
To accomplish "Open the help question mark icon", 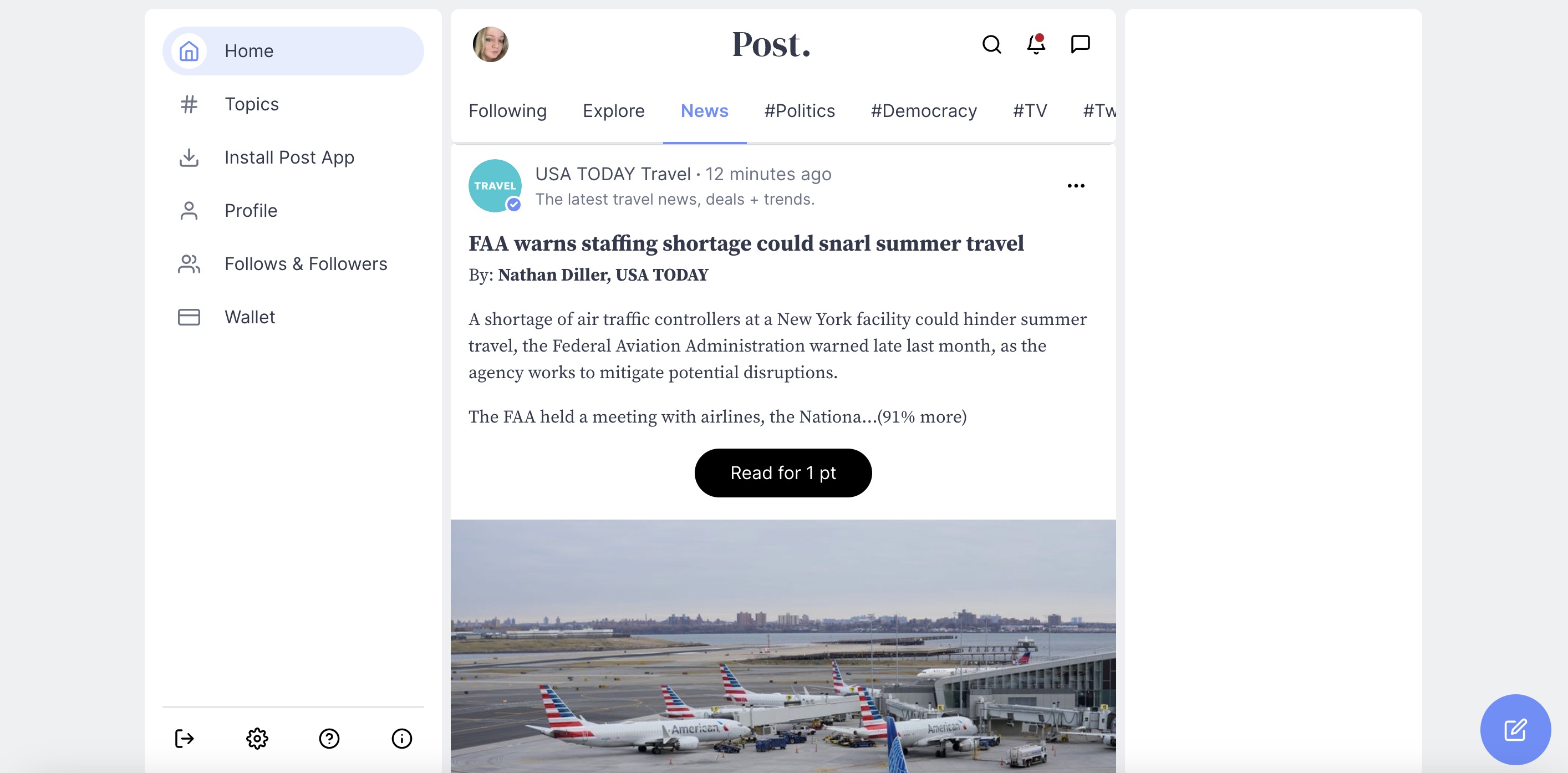I will 329,738.
